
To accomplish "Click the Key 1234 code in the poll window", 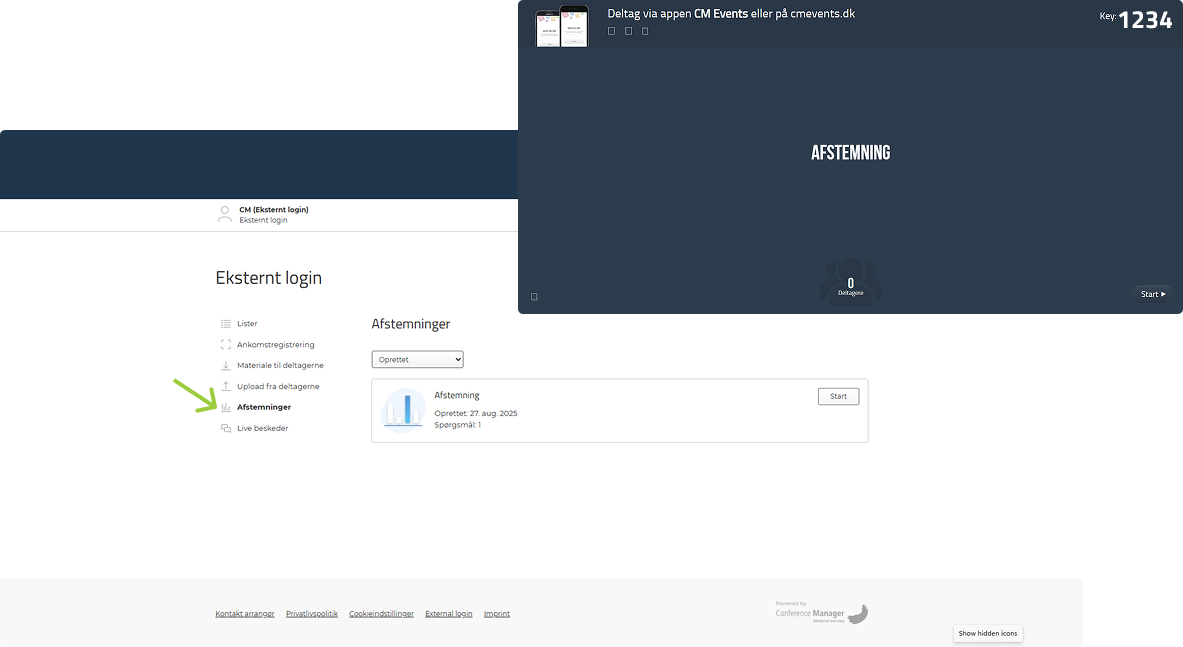I will pyautogui.click(x=1135, y=20).
